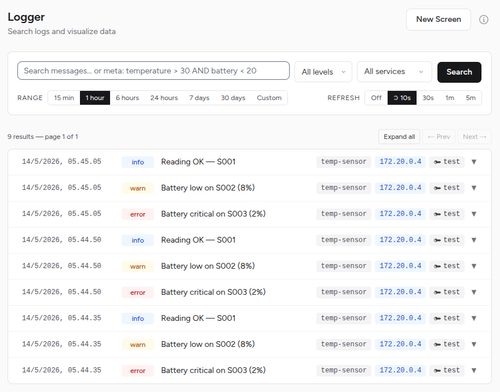
Task: Click IP 172.20.0.4 on 05.44.35 Battery critical row
Action: 400,370
